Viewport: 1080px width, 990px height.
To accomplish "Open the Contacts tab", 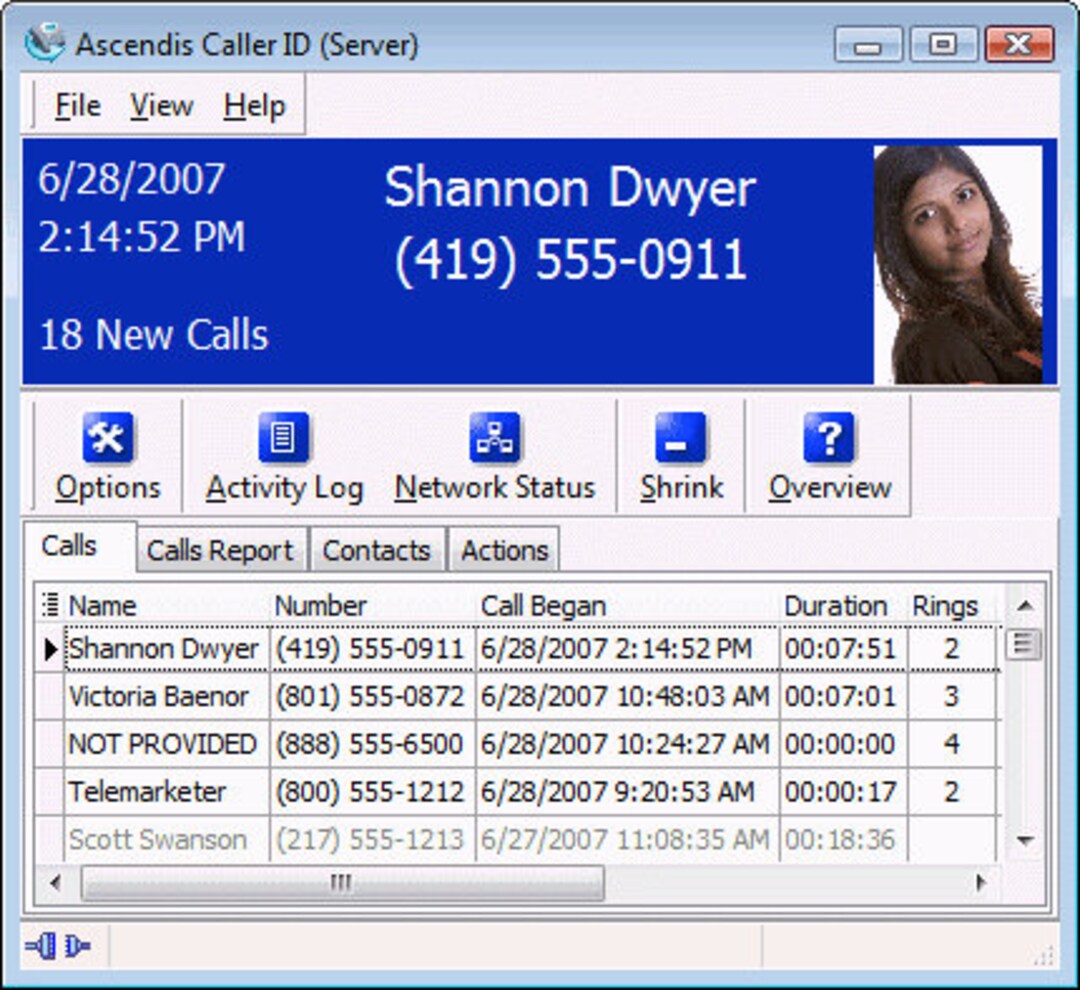I will (378, 549).
